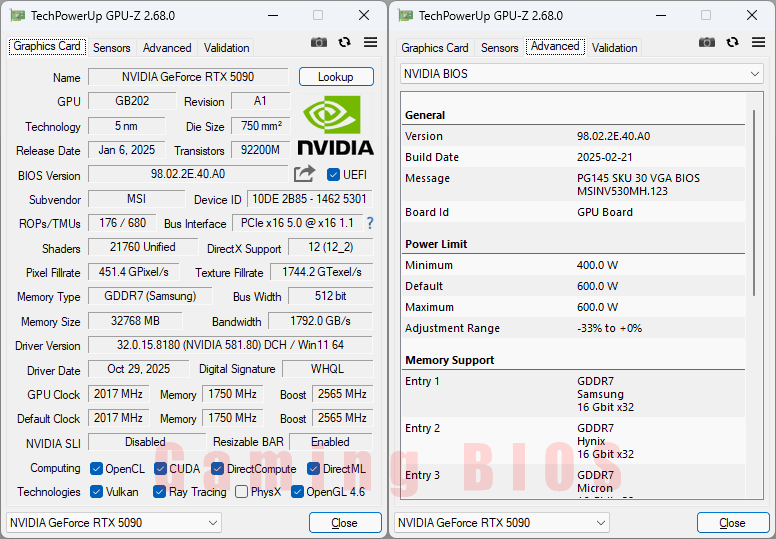Click the screenshot camera icon in right window
This screenshot has width=776, height=539.
(707, 43)
